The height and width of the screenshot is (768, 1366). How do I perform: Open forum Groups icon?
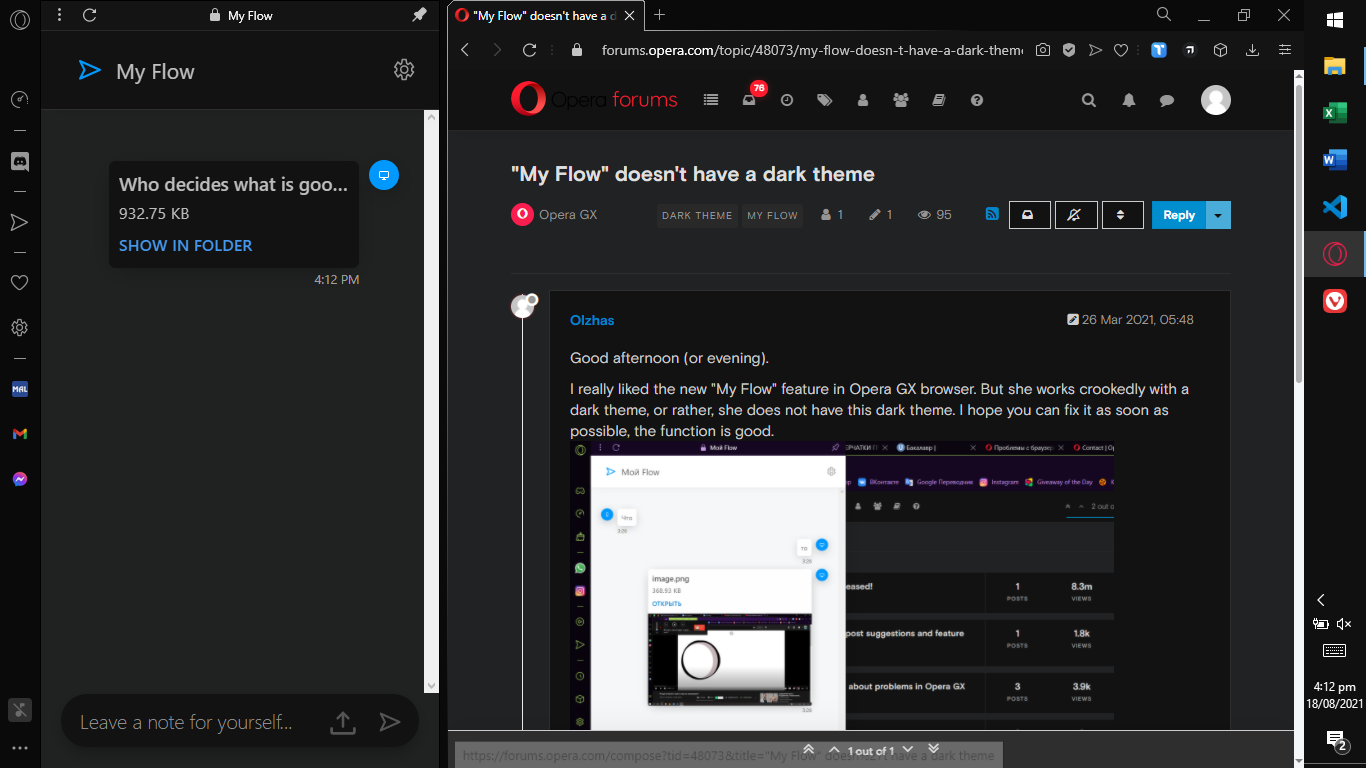(x=901, y=100)
